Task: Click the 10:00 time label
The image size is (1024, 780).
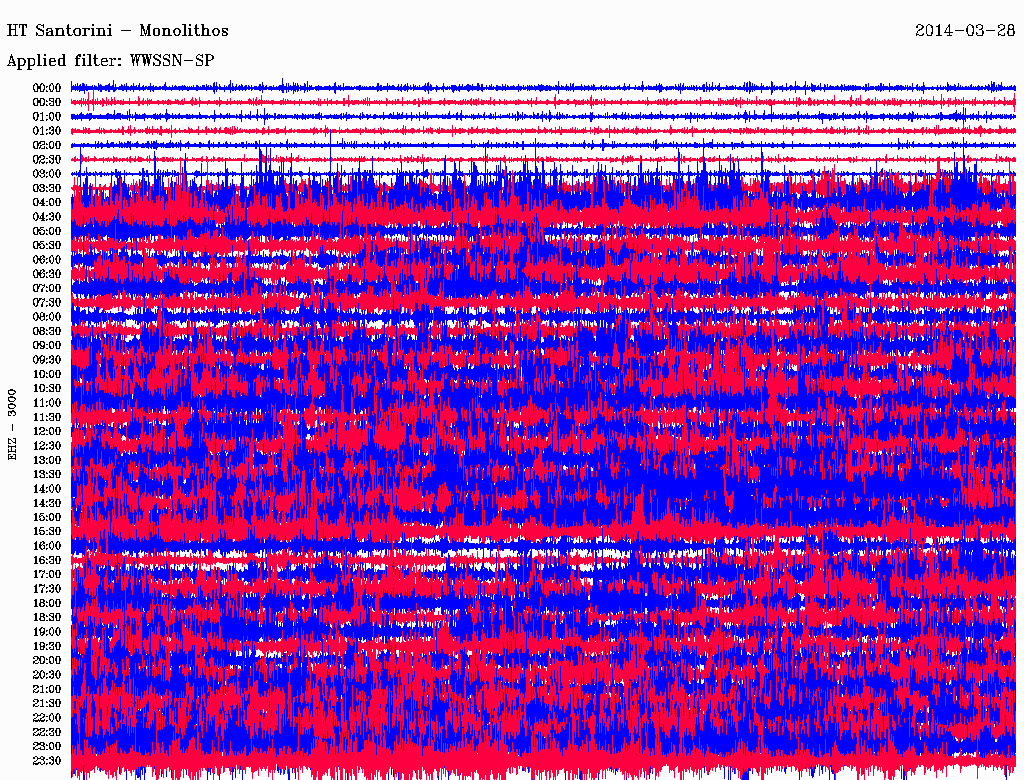Action: 47,374
